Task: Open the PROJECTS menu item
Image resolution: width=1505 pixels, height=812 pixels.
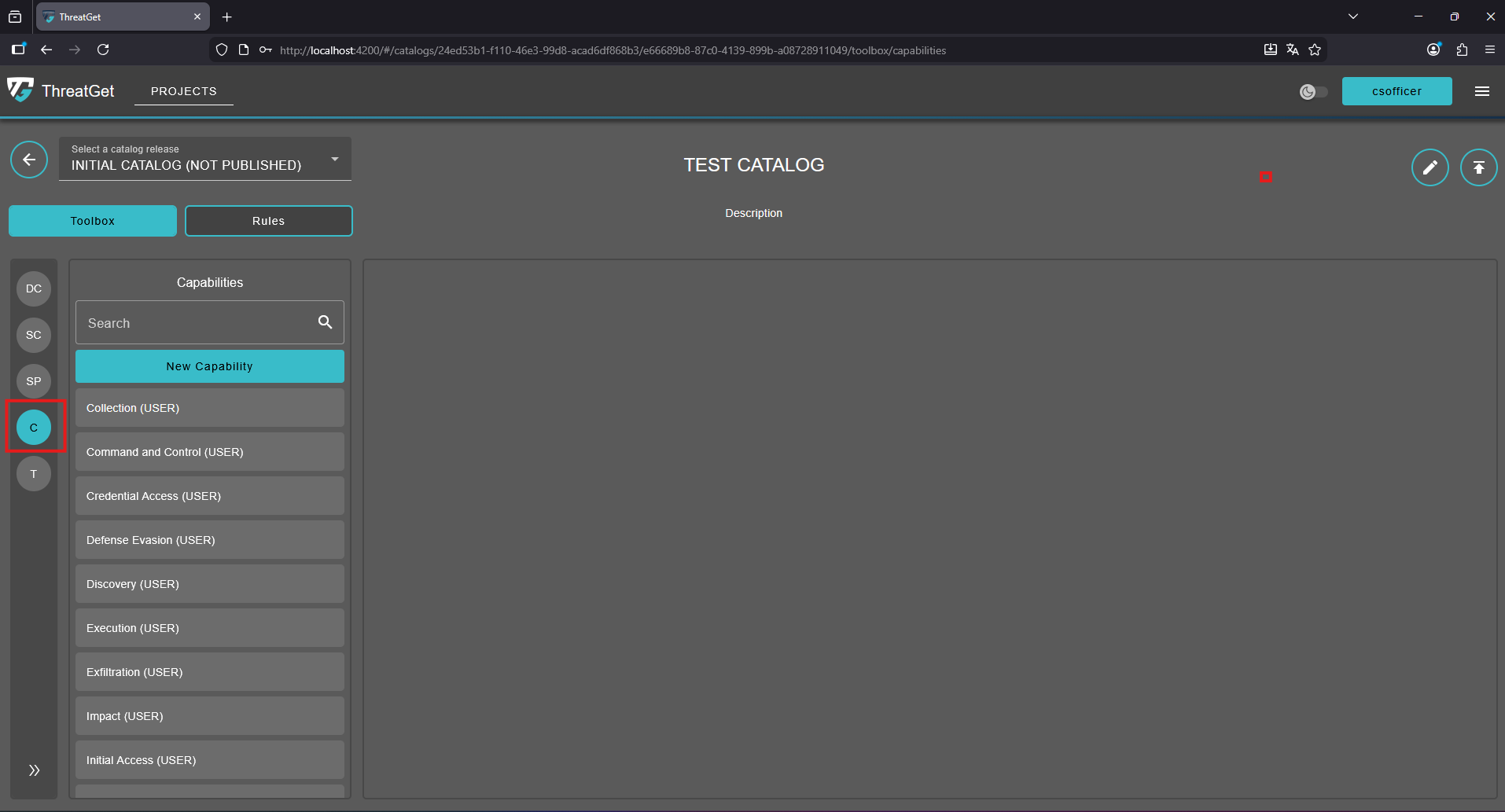Action: [184, 91]
